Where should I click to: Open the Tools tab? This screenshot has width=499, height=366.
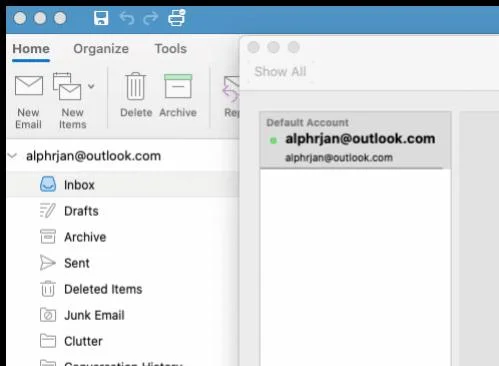coord(171,49)
